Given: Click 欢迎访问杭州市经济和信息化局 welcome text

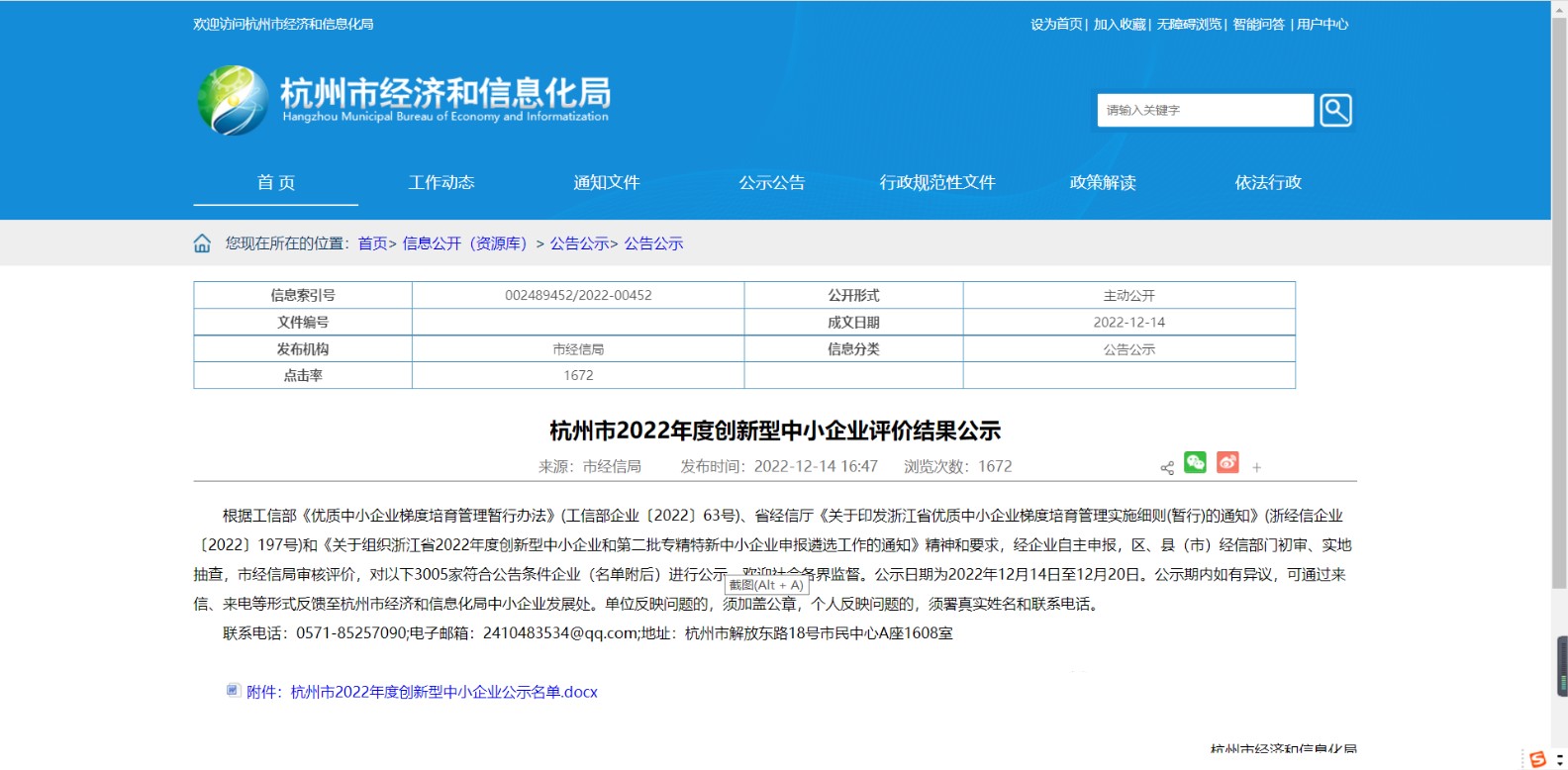Looking at the screenshot, I should [x=283, y=25].
